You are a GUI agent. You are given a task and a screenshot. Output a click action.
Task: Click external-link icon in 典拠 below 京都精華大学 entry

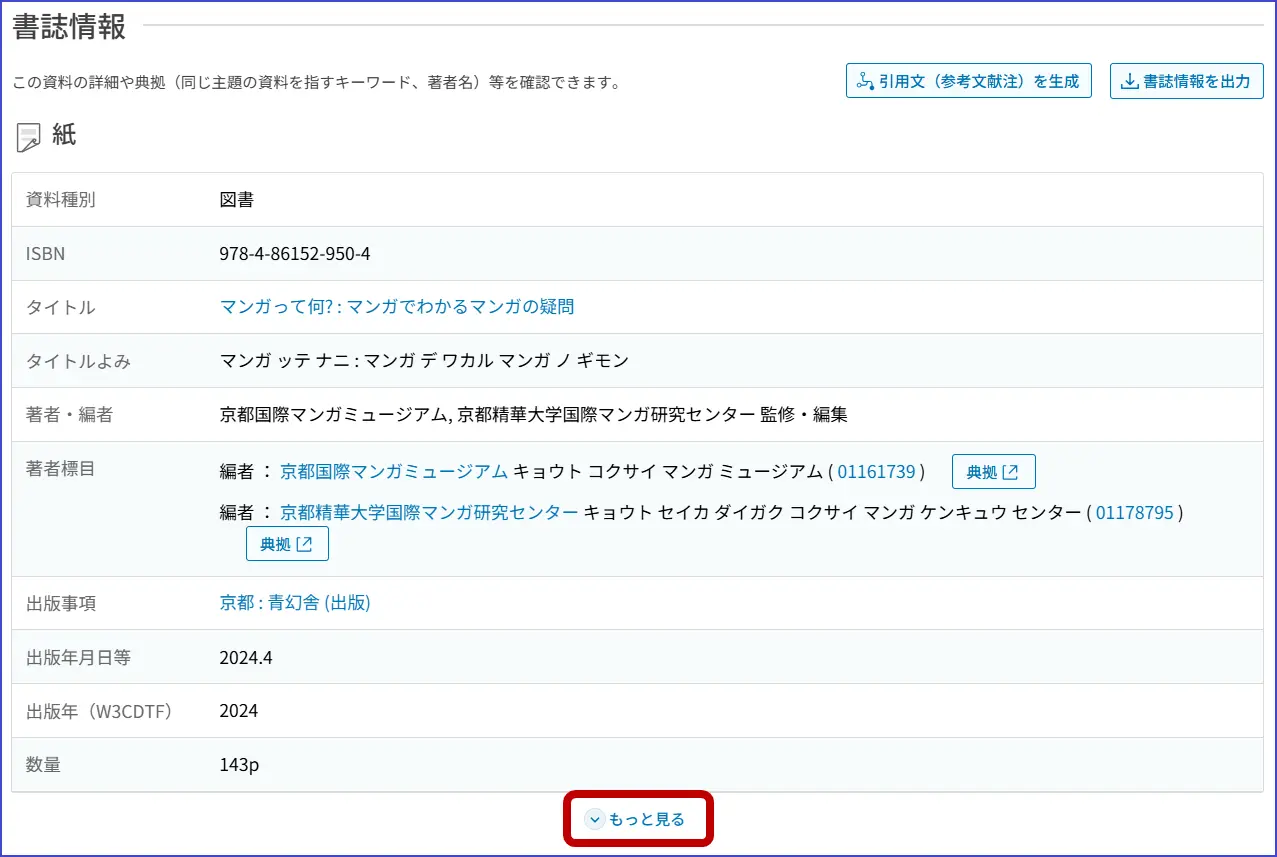tap(305, 544)
